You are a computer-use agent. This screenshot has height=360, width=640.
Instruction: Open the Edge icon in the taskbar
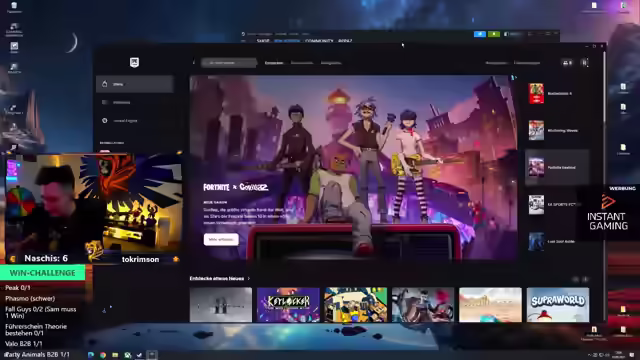tap(91, 355)
